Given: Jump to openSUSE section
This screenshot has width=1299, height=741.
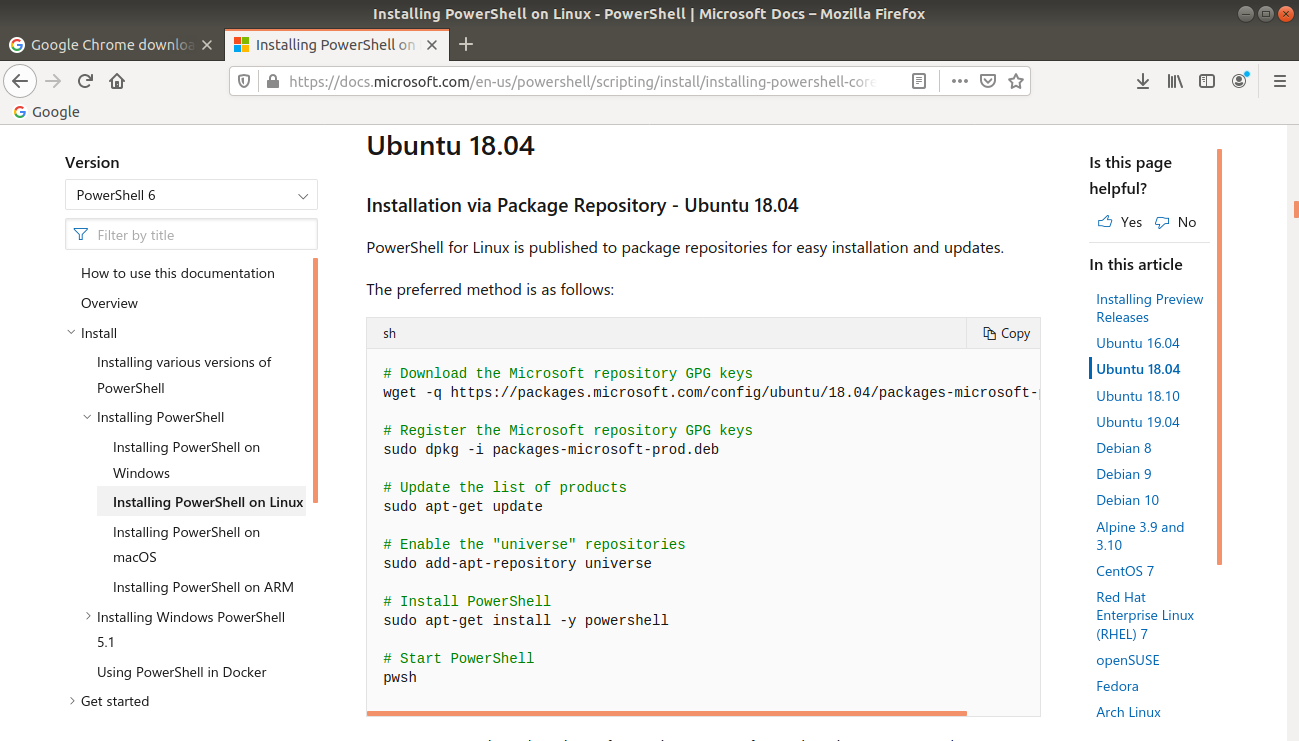Looking at the screenshot, I should click(1128, 660).
